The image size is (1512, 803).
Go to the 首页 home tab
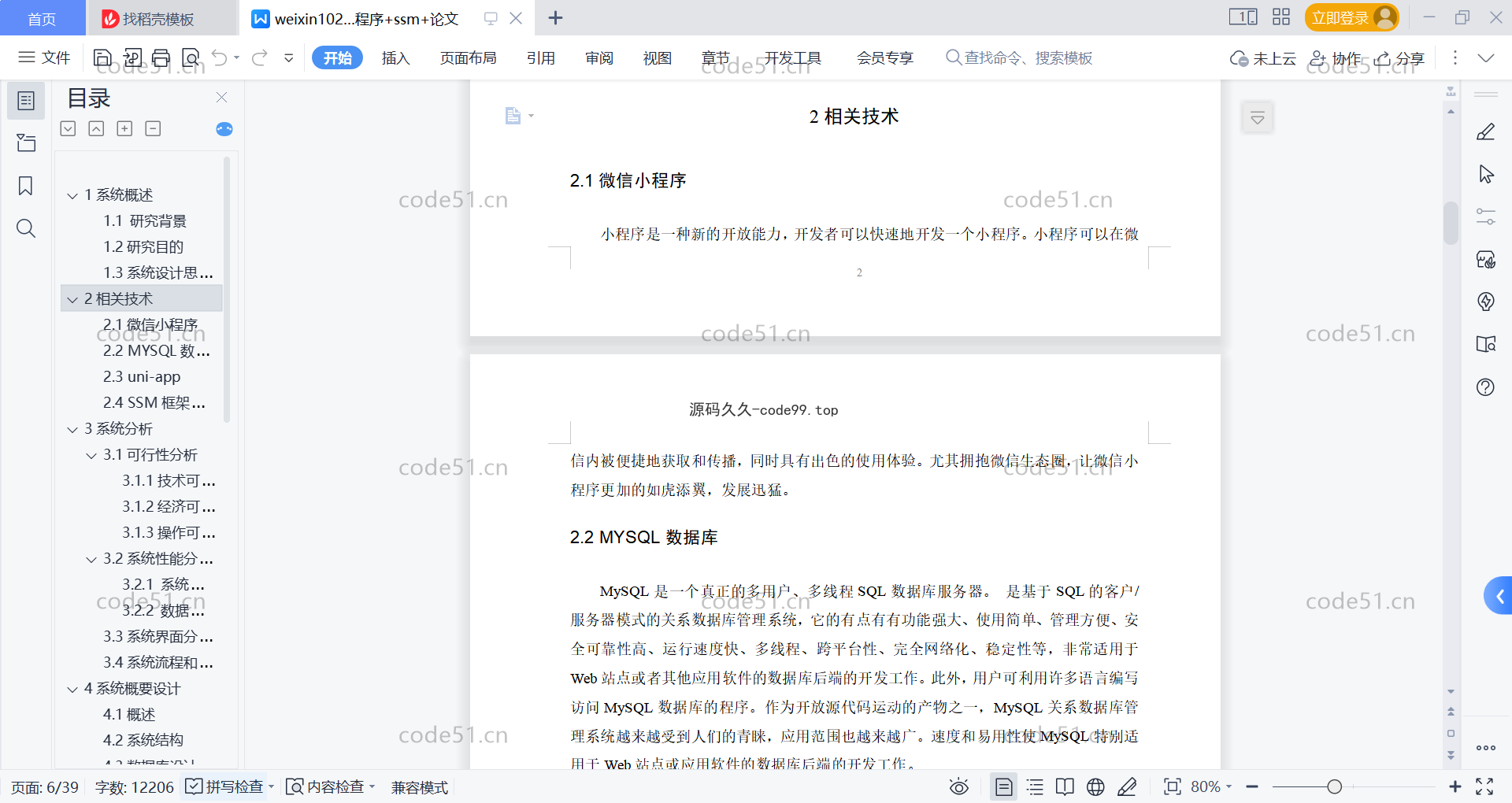42,19
